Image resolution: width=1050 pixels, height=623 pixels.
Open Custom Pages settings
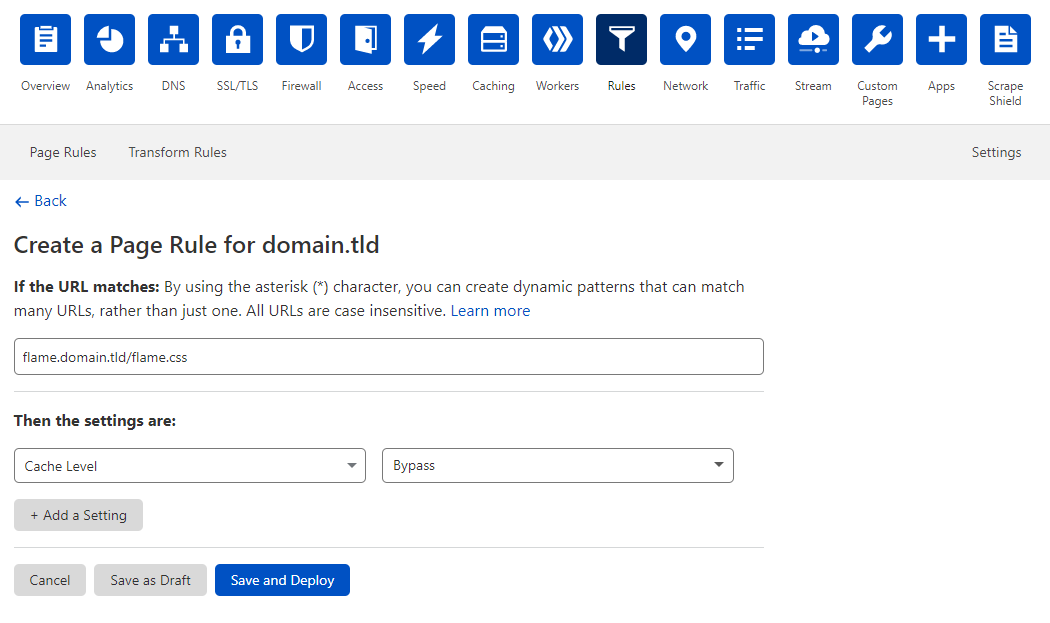877,39
